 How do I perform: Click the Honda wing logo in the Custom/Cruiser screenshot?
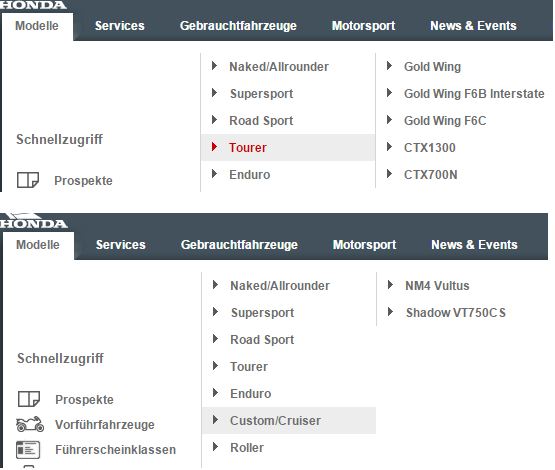[x=33, y=221]
